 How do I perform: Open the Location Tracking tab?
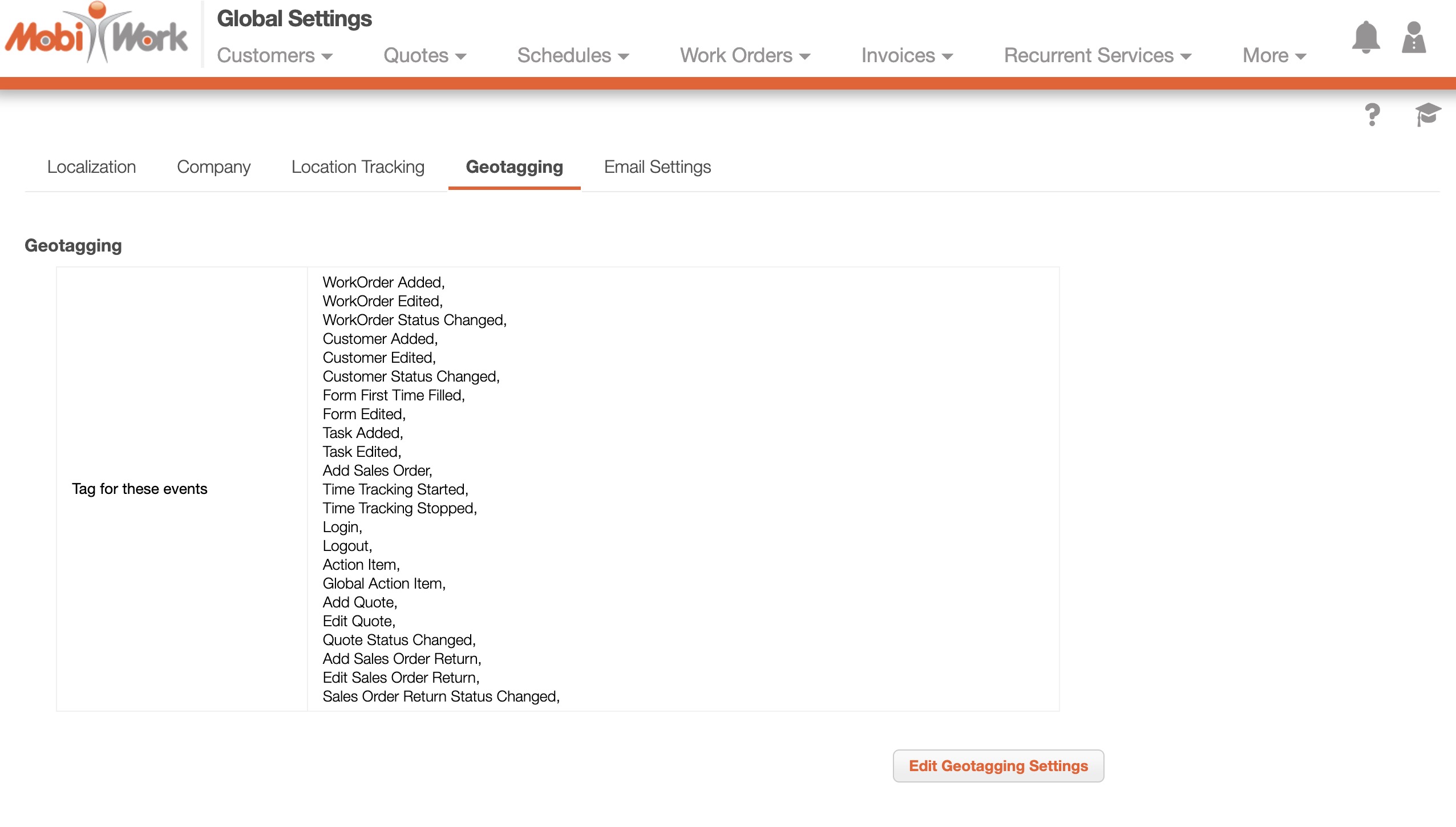(x=358, y=167)
